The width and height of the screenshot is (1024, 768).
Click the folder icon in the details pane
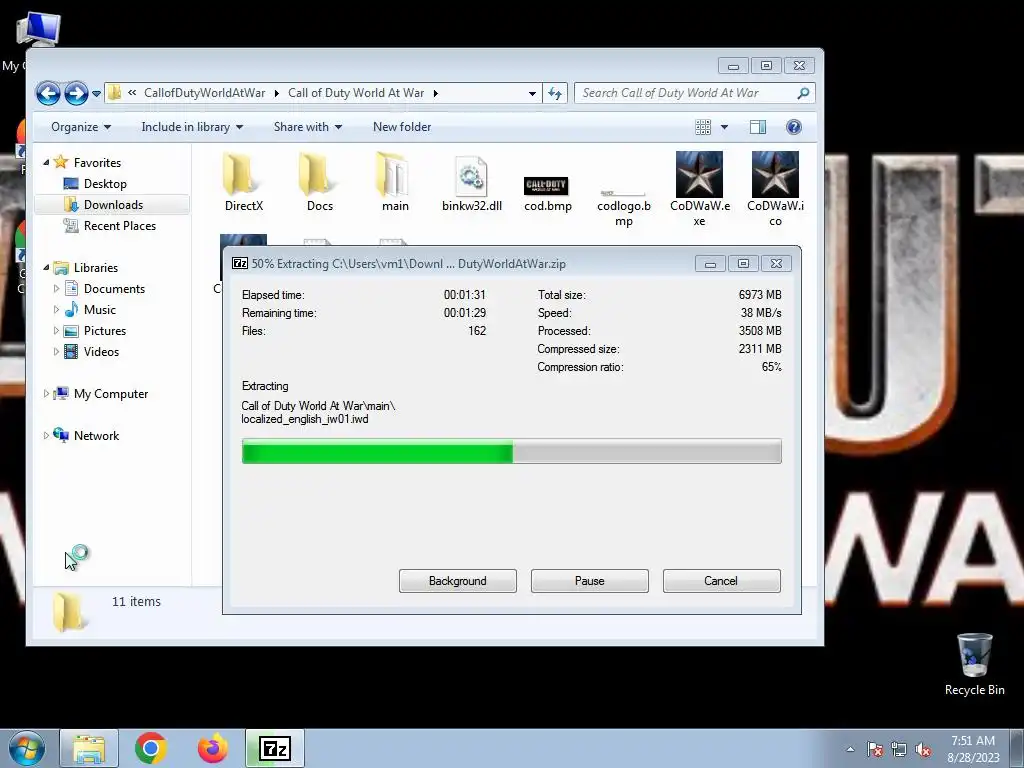[x=68, y=612]
